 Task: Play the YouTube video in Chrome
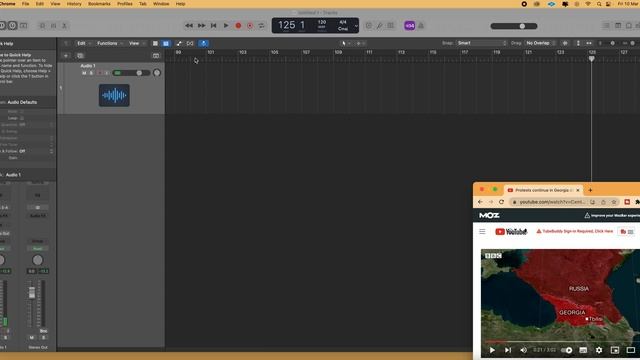[x=492, y=350]
